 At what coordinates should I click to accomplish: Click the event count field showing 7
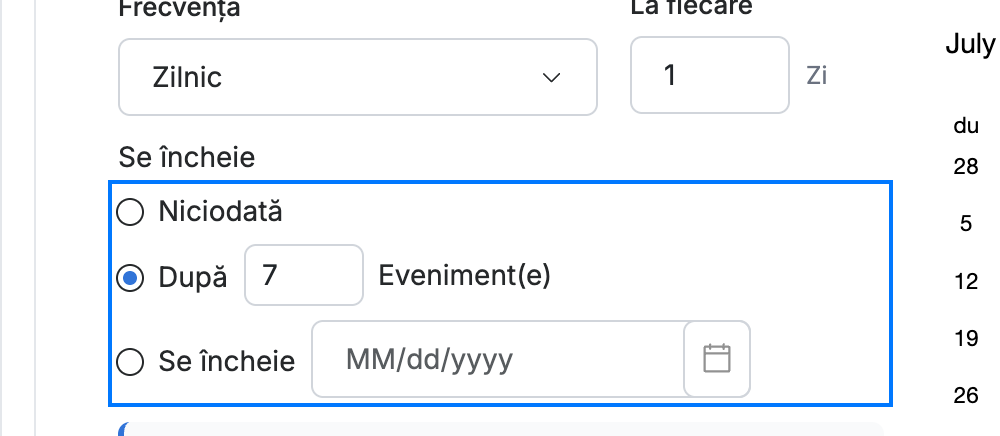click(304, 275)
